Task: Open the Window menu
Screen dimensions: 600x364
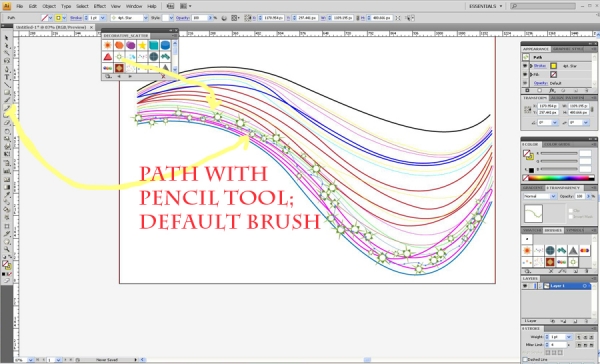Action: tap(134, 6)
